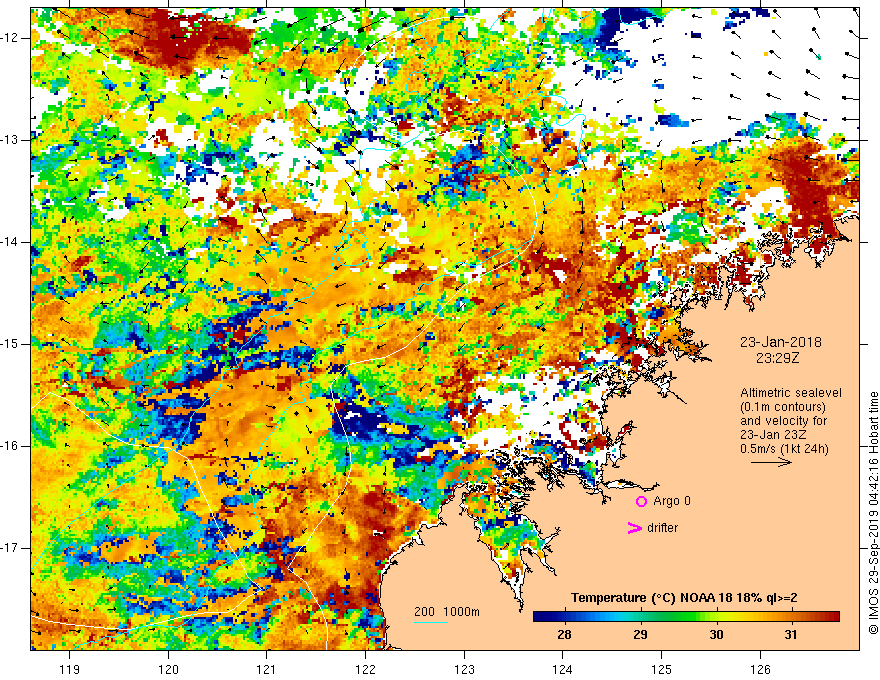Click the magenta Argo circle legend symbol
880x680 pixels.
tap(641, 501)
